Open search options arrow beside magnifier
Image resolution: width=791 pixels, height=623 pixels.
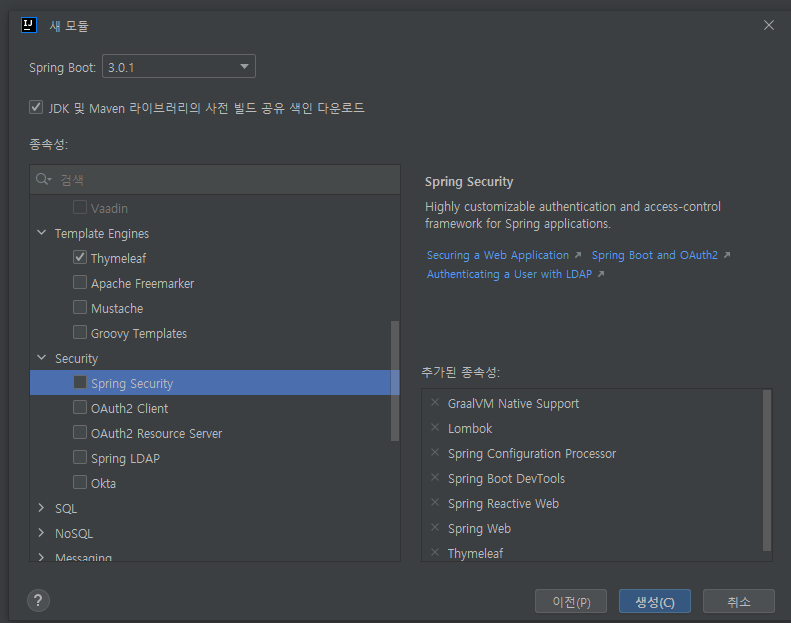(x=49, y=180)
